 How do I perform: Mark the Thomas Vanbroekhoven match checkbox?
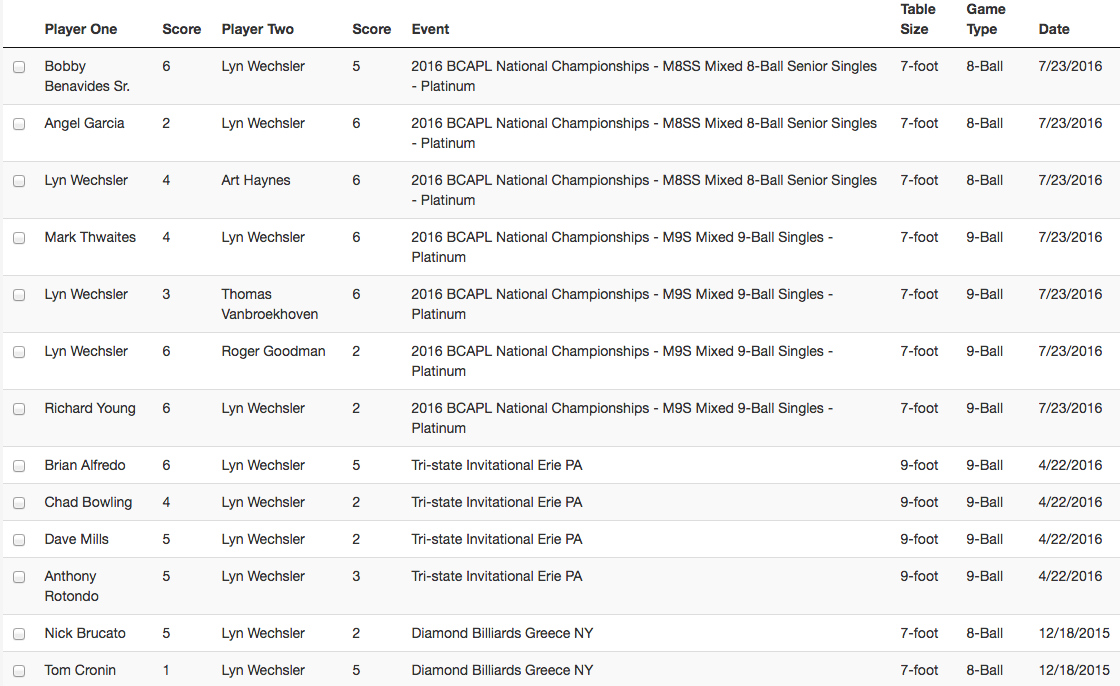[x=19, y=295]
